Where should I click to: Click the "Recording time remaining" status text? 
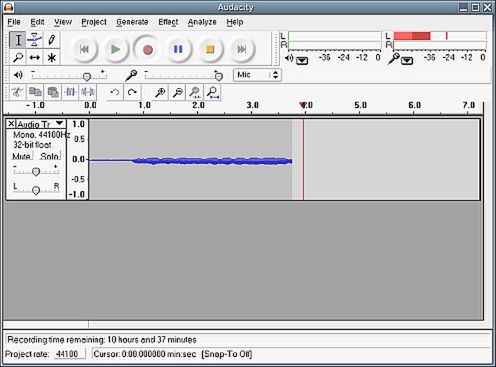(101, 340)
